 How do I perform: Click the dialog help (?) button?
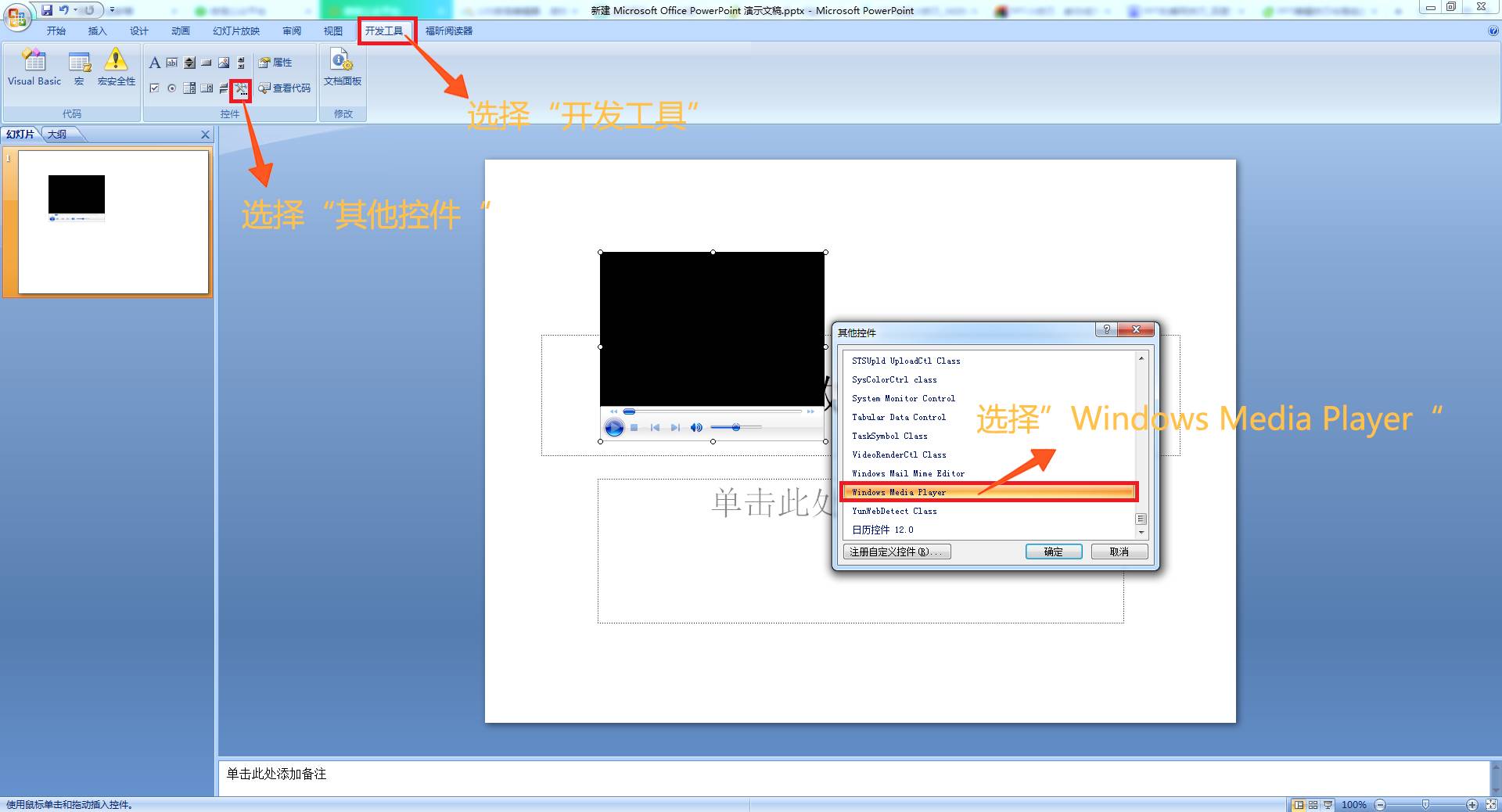point(1106,329)
